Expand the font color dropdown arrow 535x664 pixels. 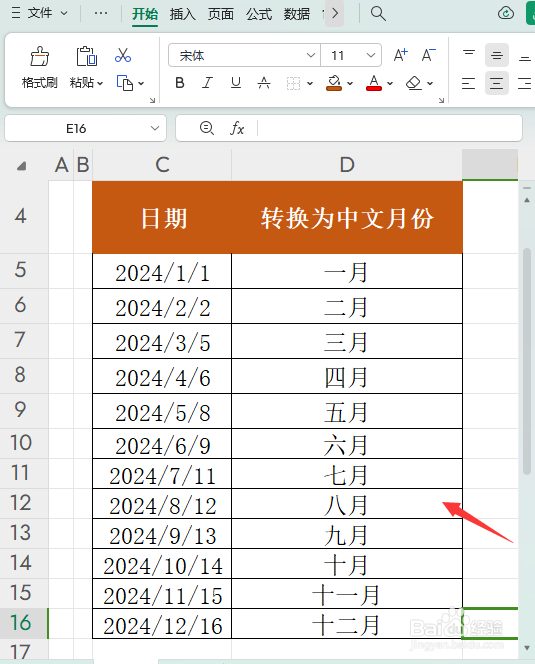(x=390, y=83)
